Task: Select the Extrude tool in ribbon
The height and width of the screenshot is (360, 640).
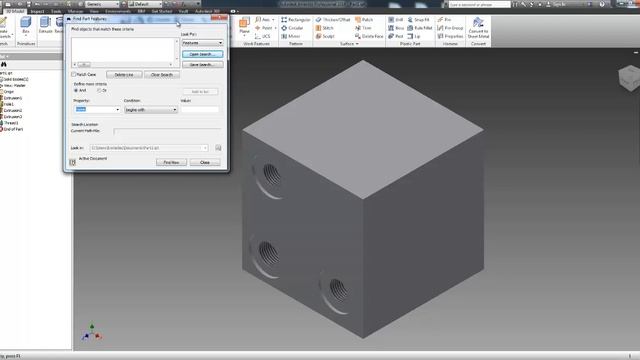Action: click(45, 24)
